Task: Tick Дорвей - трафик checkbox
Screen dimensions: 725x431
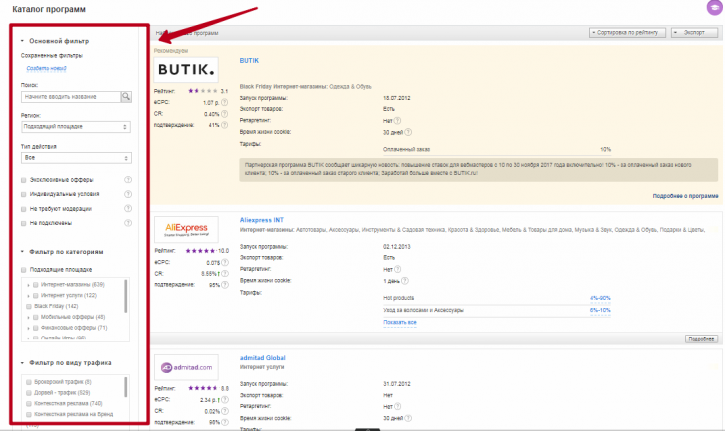Action: [29, 393]
